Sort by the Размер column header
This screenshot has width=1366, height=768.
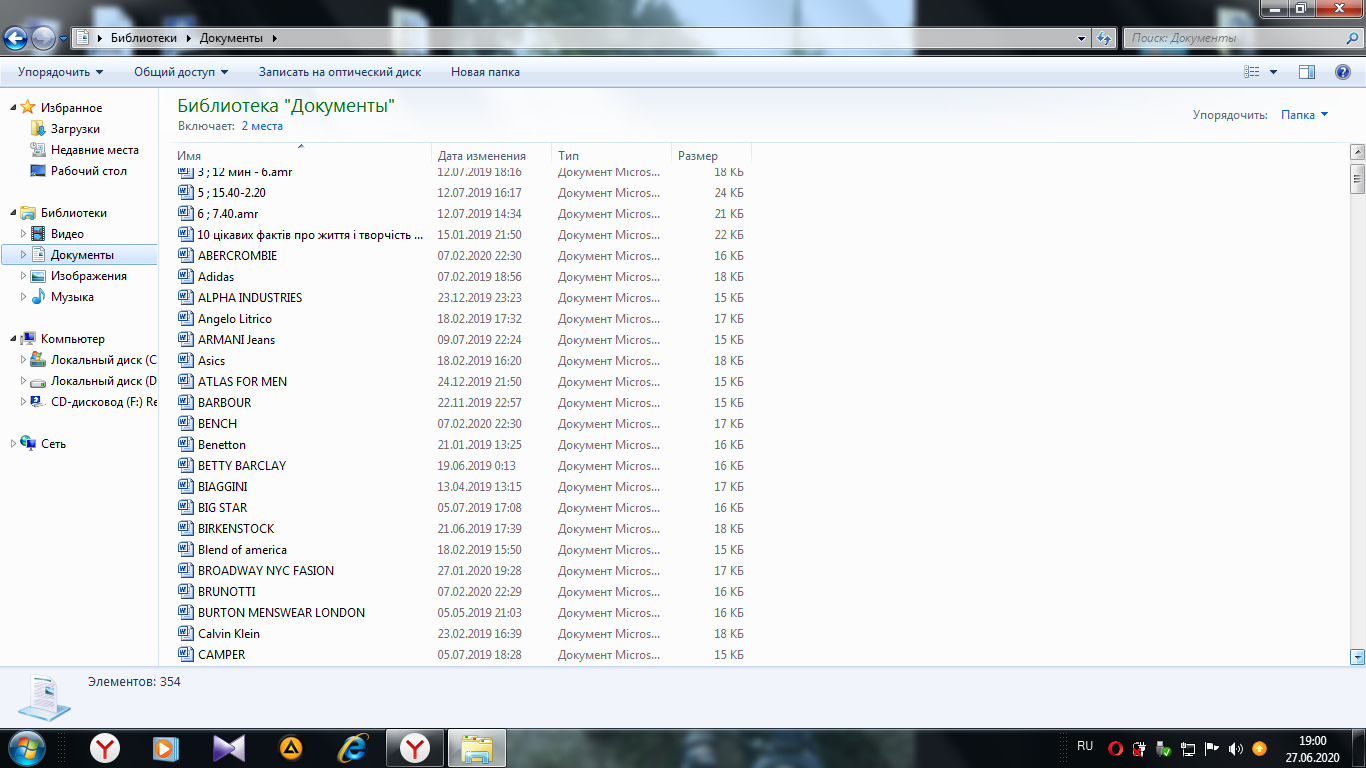[711, 155]
